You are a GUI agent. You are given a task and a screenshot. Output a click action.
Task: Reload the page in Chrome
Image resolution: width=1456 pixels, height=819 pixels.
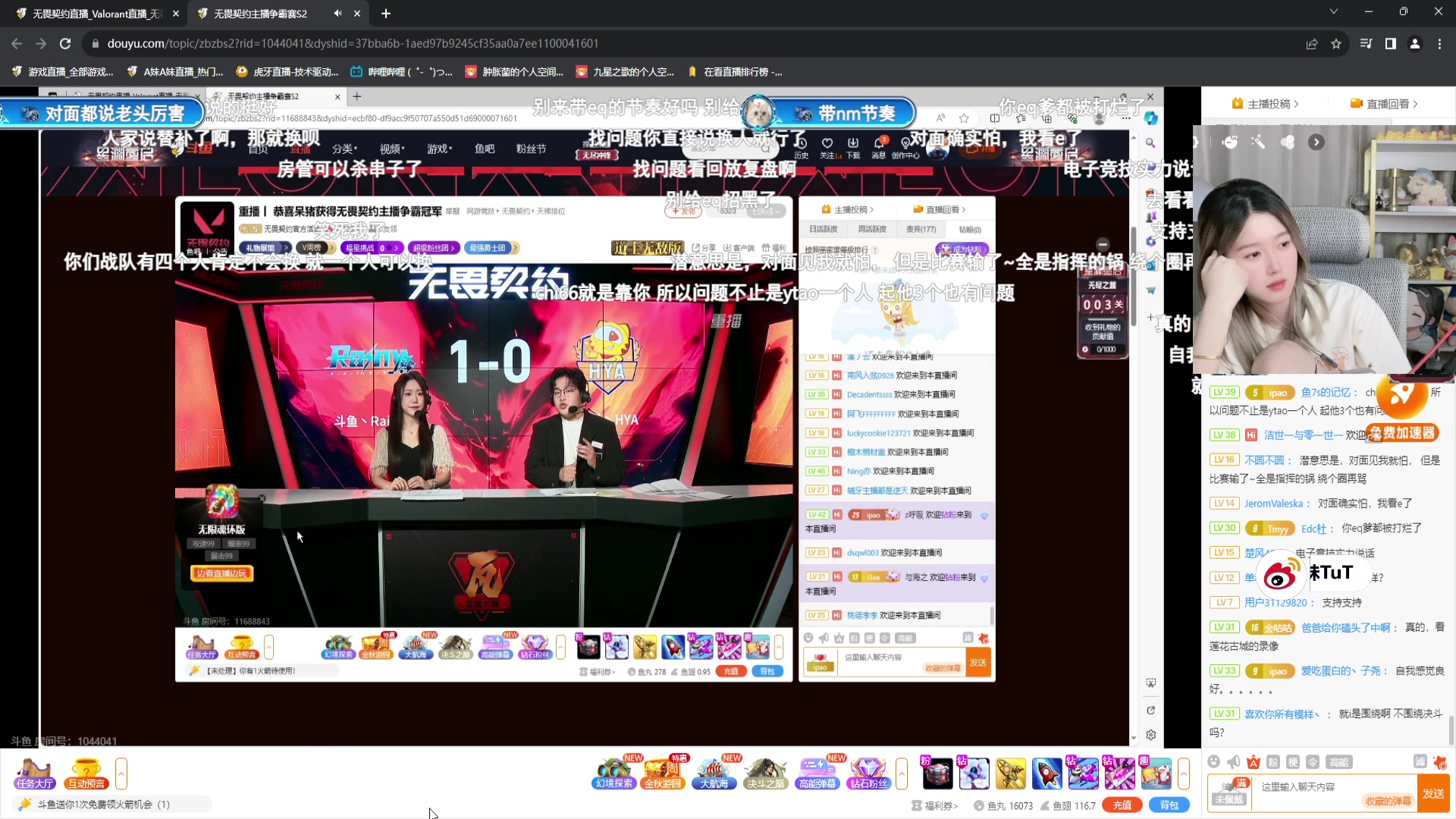coord(65,44)
